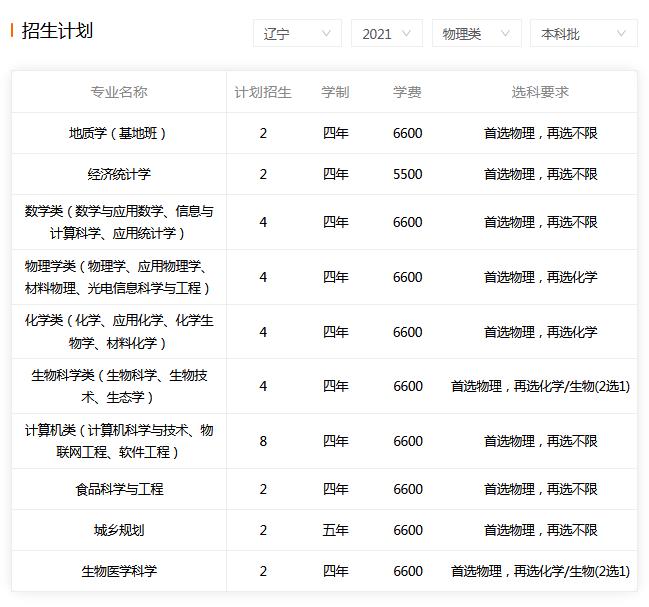Click 首选物理,再选不限 requirement for 食品科学与工程
The image size is (649, 607).
pyautogui.click(x=541, y=489)
